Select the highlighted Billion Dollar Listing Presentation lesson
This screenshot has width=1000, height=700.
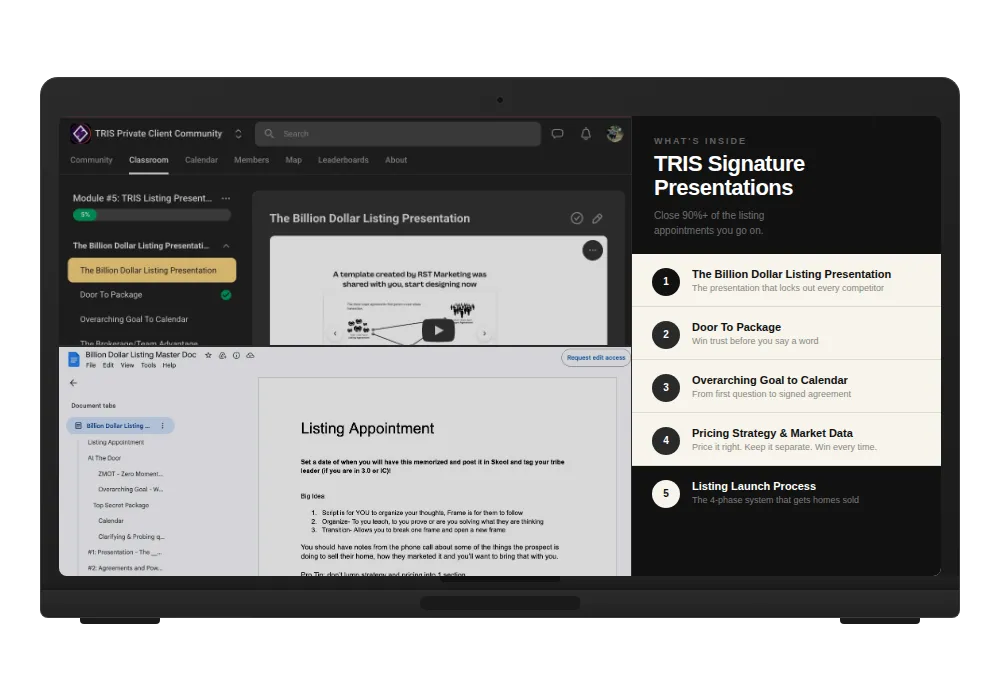[x=152, y=270]
